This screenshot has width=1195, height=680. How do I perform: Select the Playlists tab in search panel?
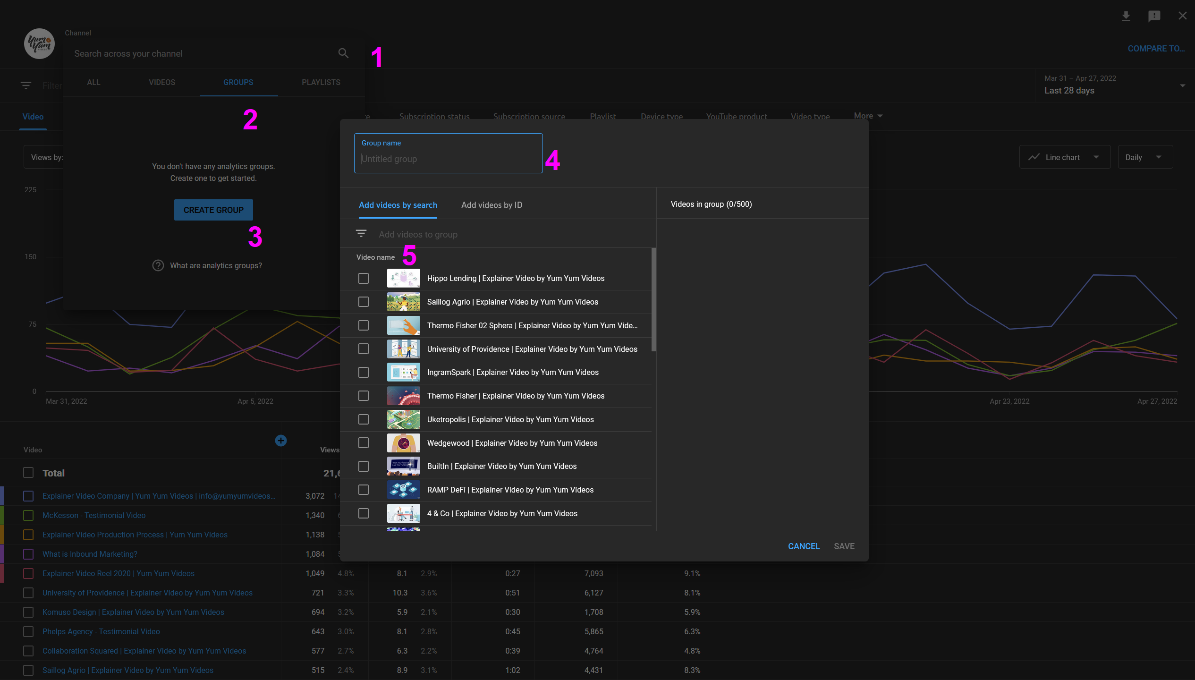(x=321, y=82)
